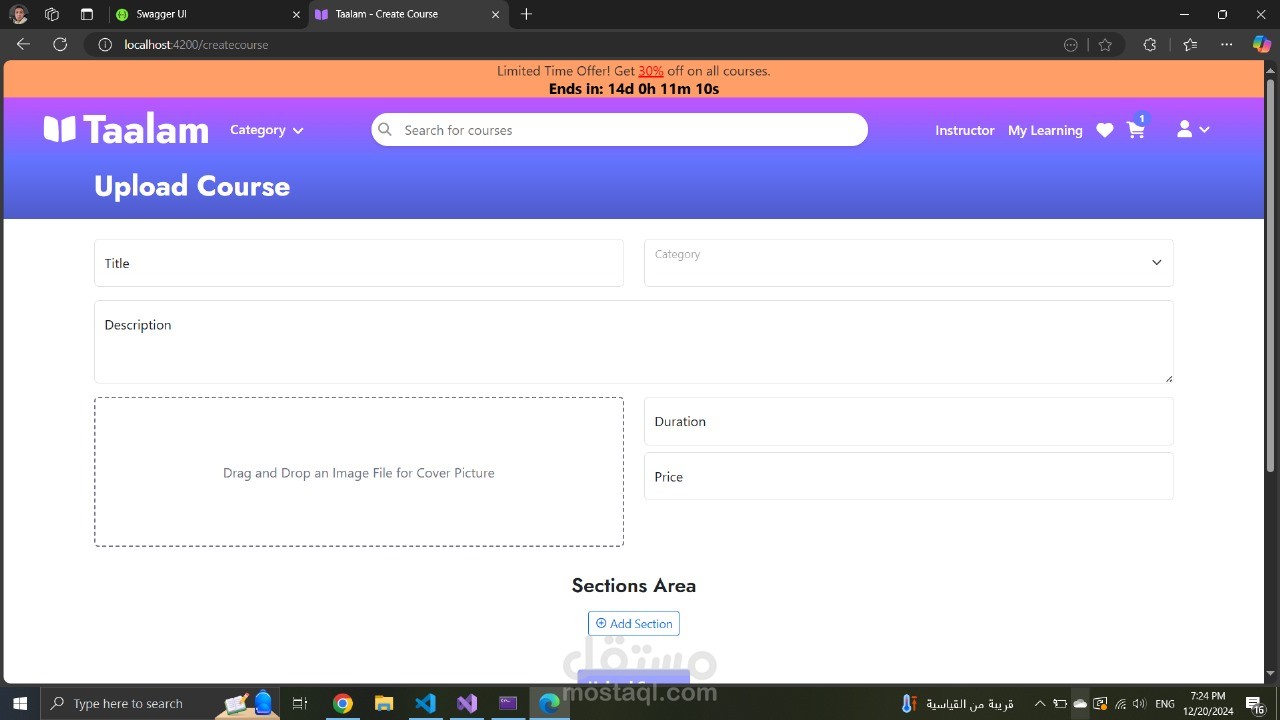The width and height of the screenshot is (1280, 720).
Task: Open My Learning link
Action: (x=1045, y=130)
